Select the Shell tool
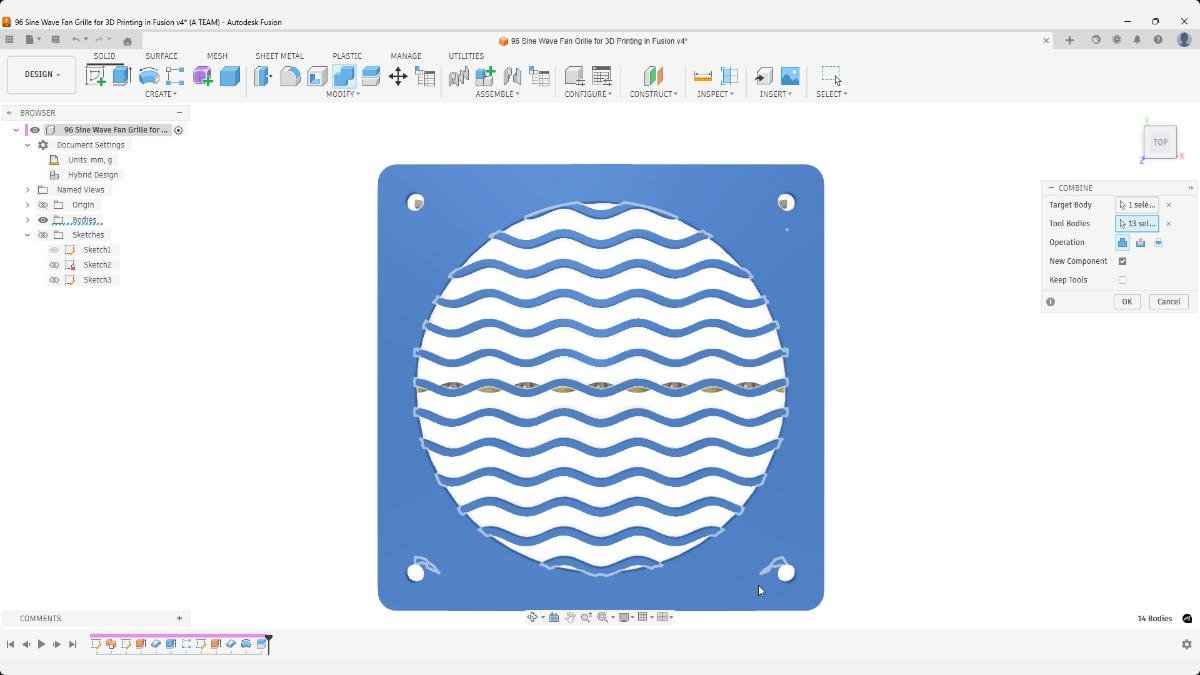1200x675 pixels. coord(317,76)
